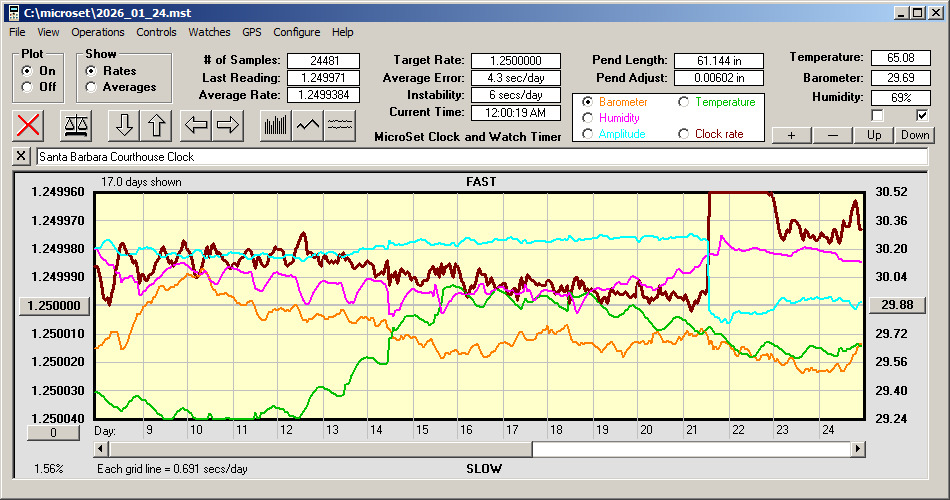The width and height of the screenshot is (950, 500).
Task: Click the plus zoom button
Action: pos(791,135)
